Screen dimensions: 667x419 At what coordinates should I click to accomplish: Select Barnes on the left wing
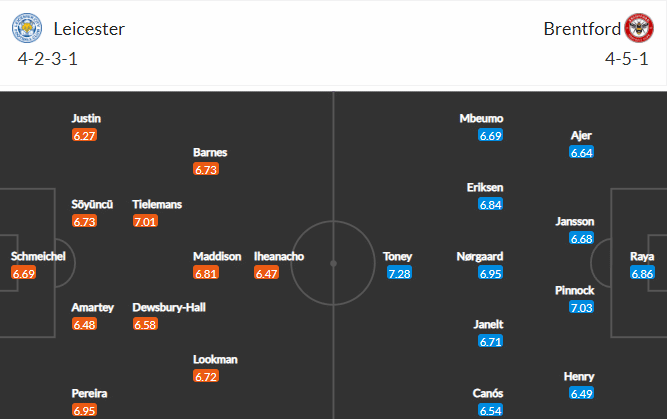coord(210,152)
